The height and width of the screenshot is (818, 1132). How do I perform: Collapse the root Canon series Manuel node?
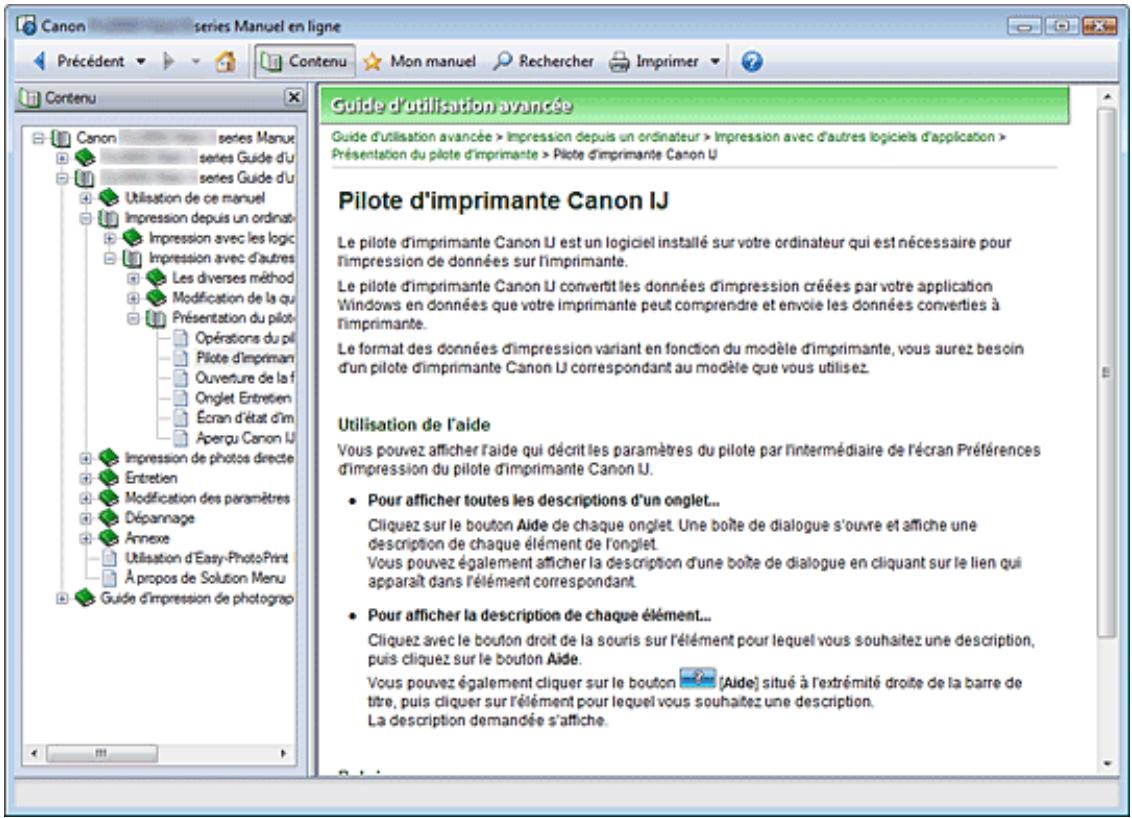pos(38,137)
